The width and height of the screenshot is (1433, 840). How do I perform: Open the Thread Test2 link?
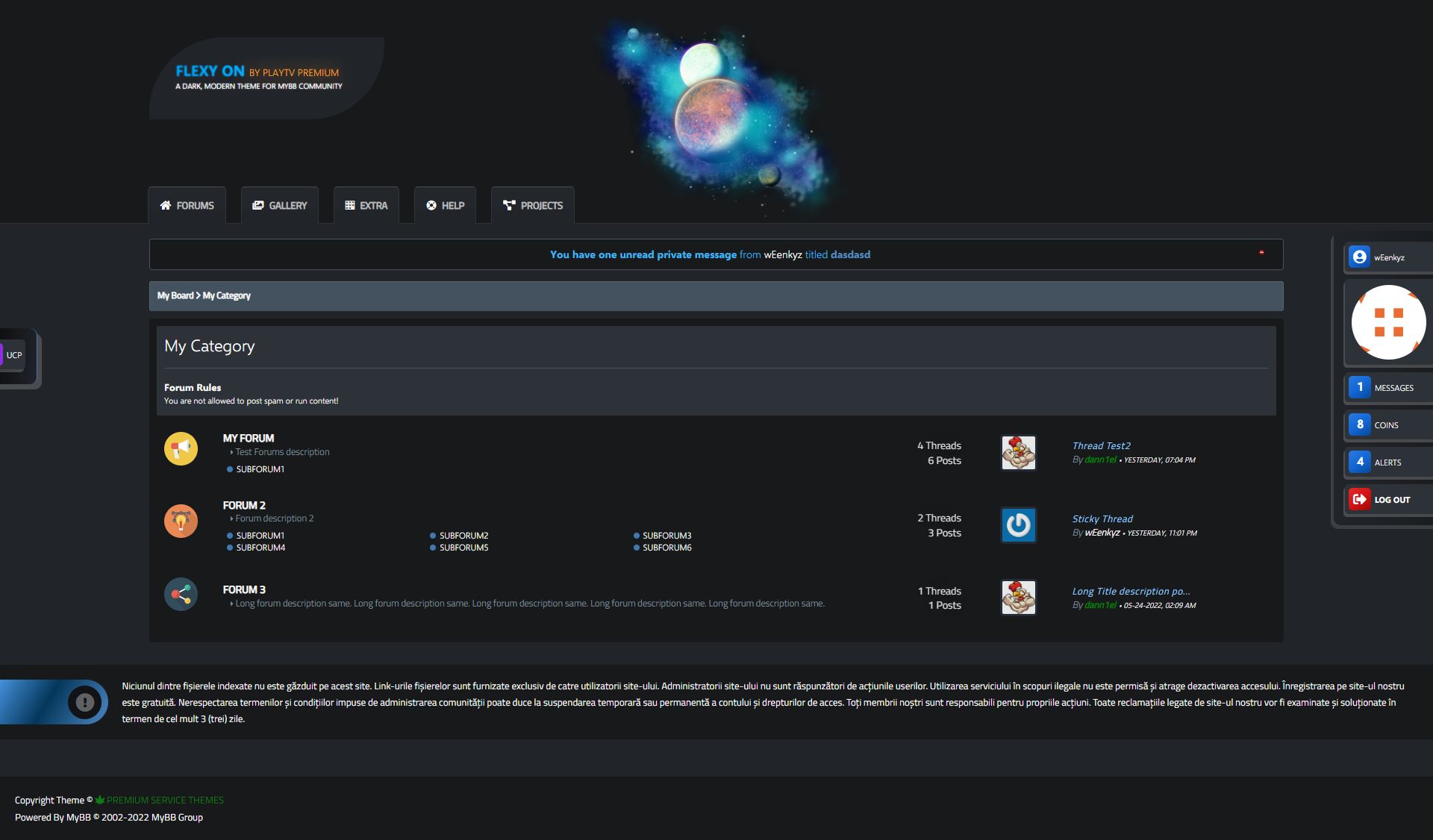(x=1101, y=445)
